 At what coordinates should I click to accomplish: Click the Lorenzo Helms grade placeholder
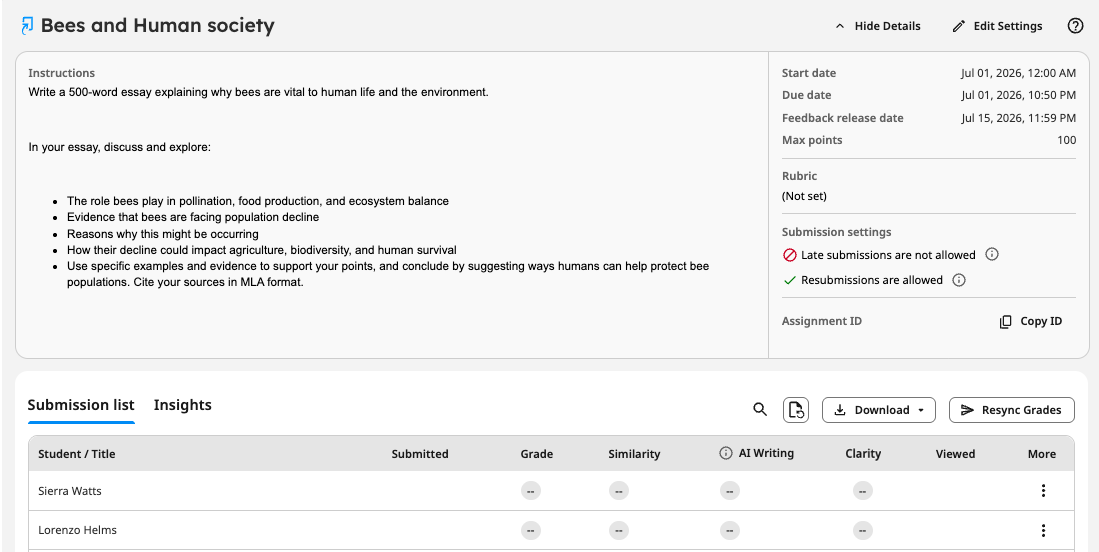coord(531,530)
